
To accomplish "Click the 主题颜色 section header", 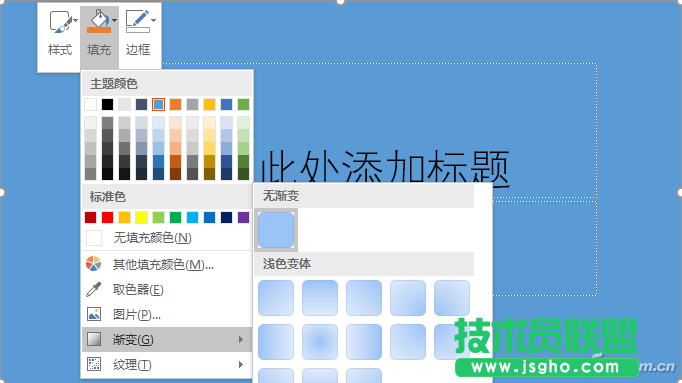I will 167,83.
